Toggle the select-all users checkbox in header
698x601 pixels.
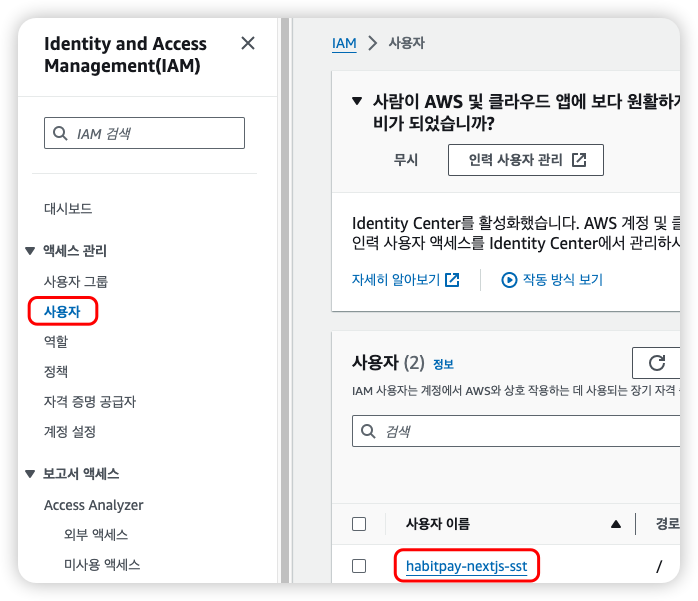point(359,524)
